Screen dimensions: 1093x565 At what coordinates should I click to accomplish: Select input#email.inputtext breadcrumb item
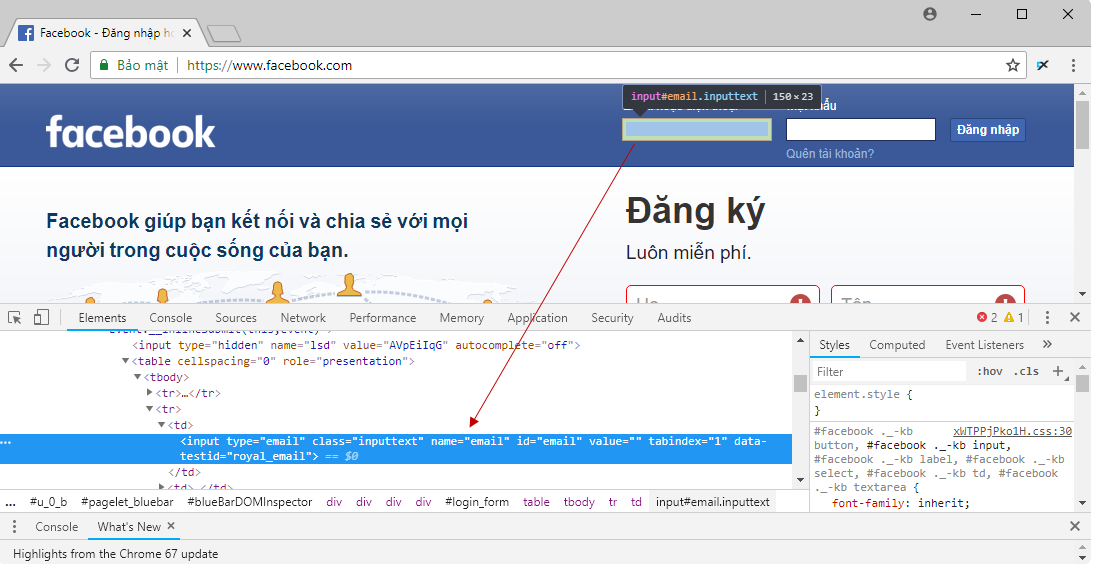[x=712, y=502]
